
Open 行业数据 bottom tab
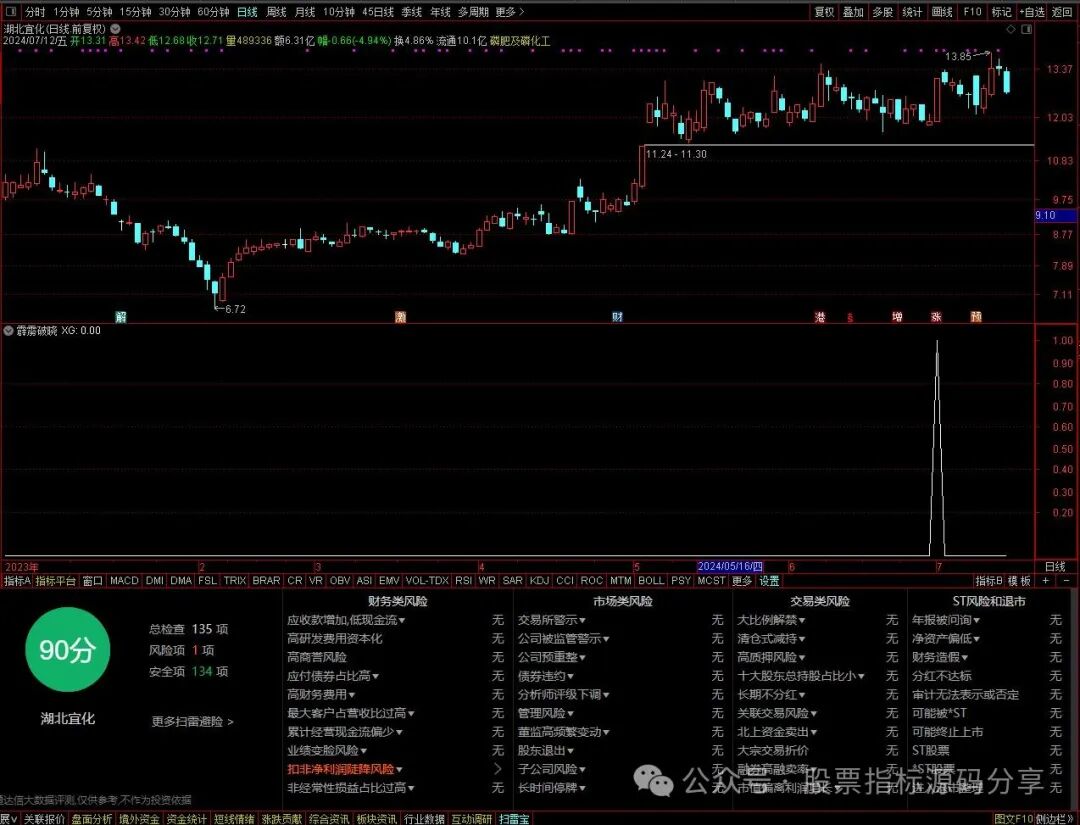pos(423,819)
